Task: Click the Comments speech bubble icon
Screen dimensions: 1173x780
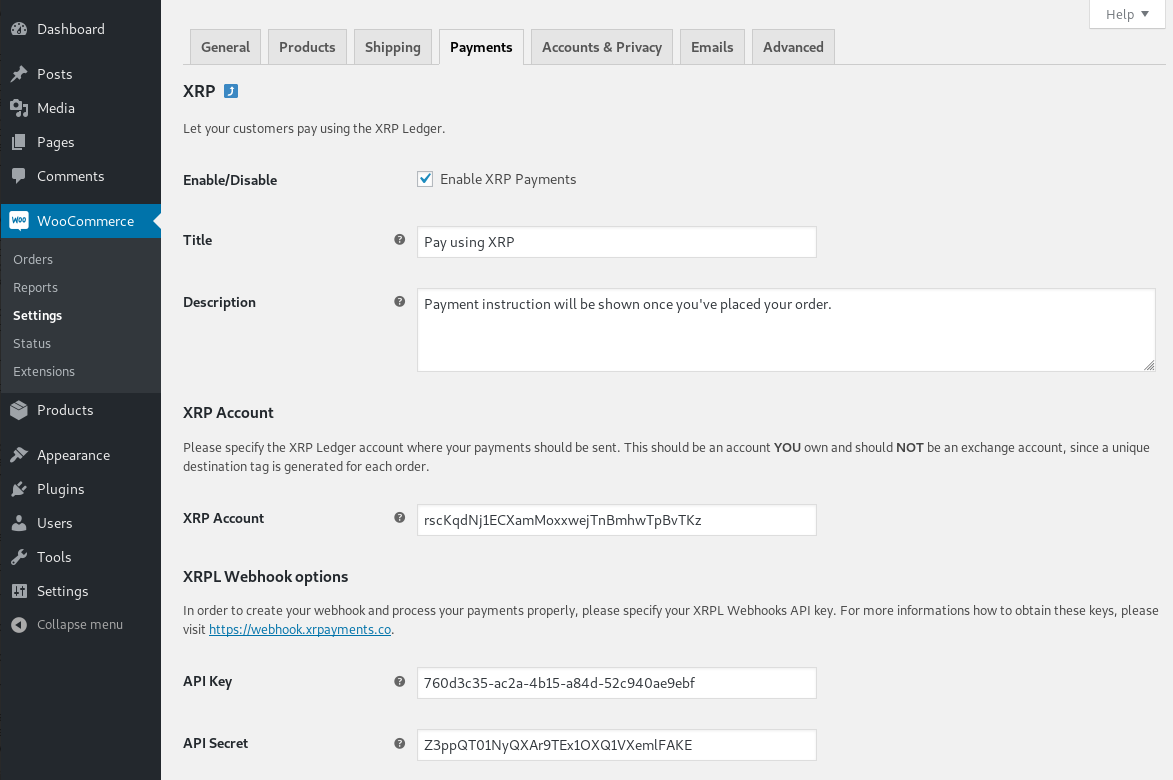Action: [x=19, y=176]
